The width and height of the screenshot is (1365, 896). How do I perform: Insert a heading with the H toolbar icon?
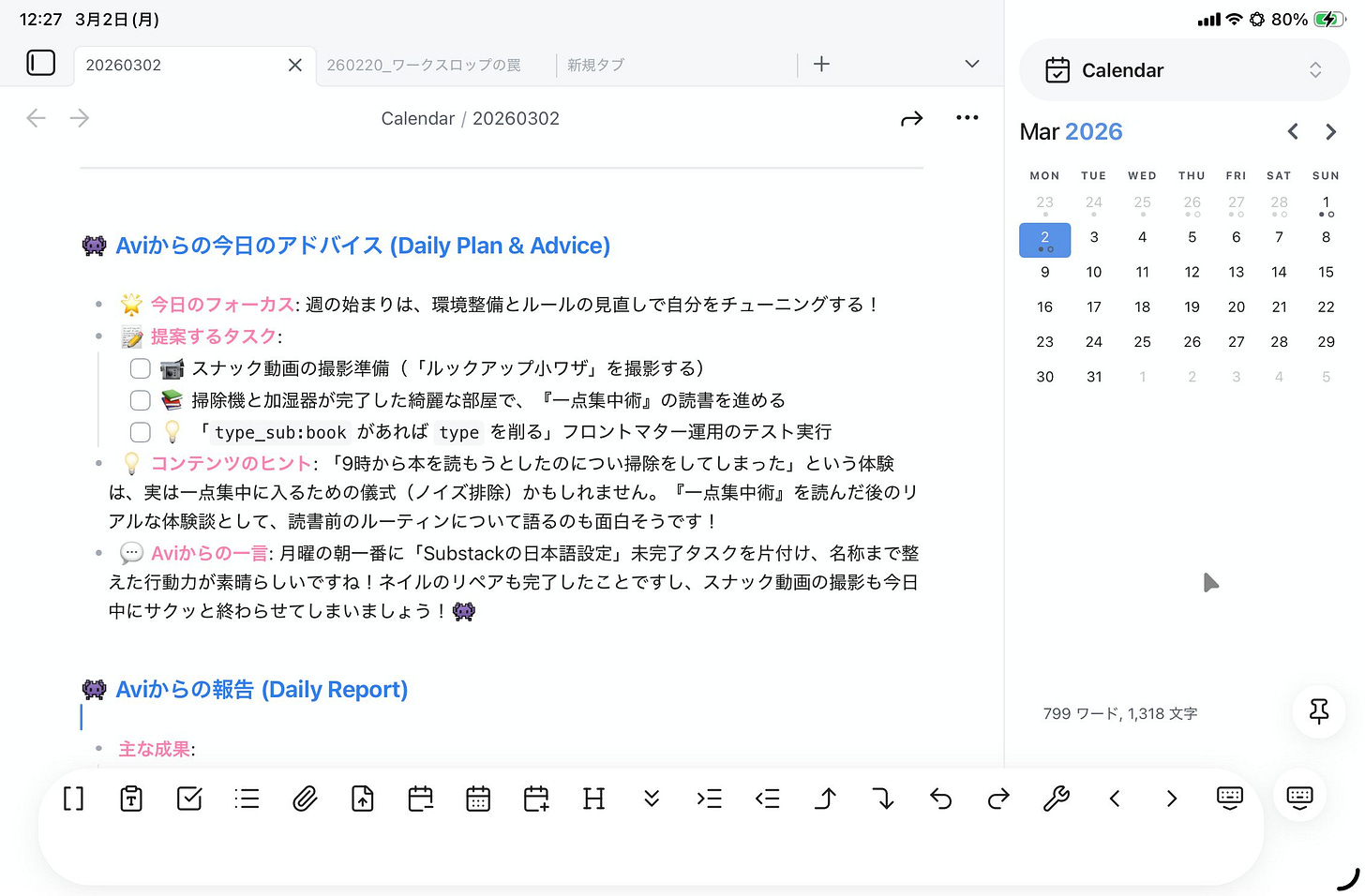593,799
